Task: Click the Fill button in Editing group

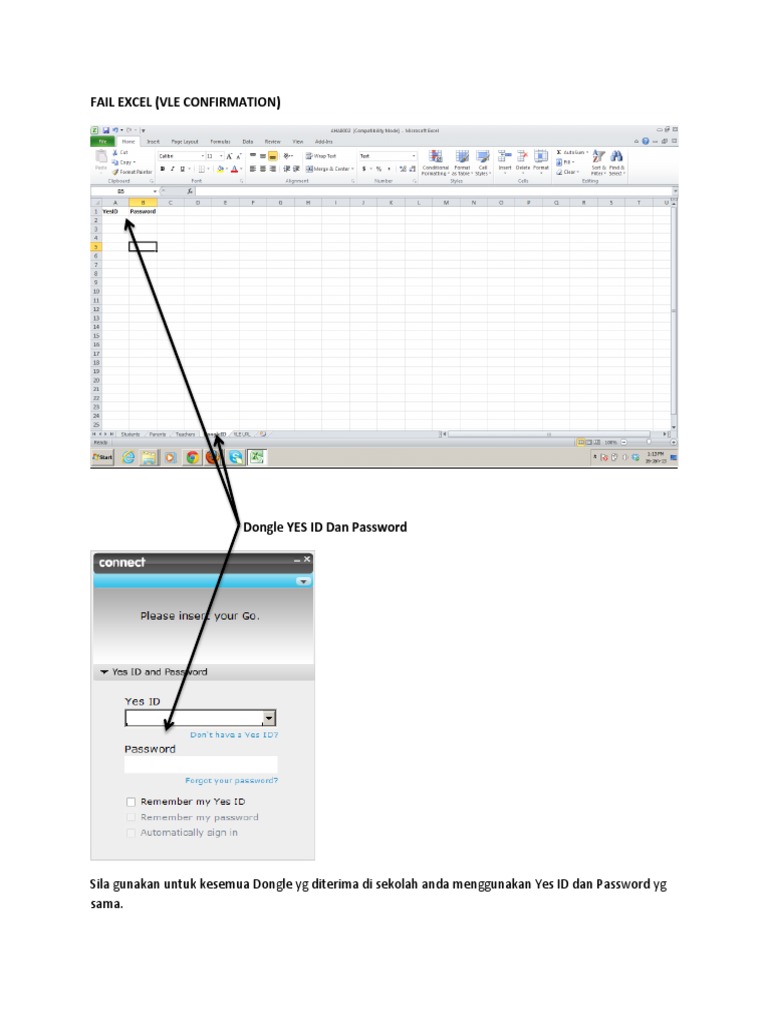Action: [564, 162]
